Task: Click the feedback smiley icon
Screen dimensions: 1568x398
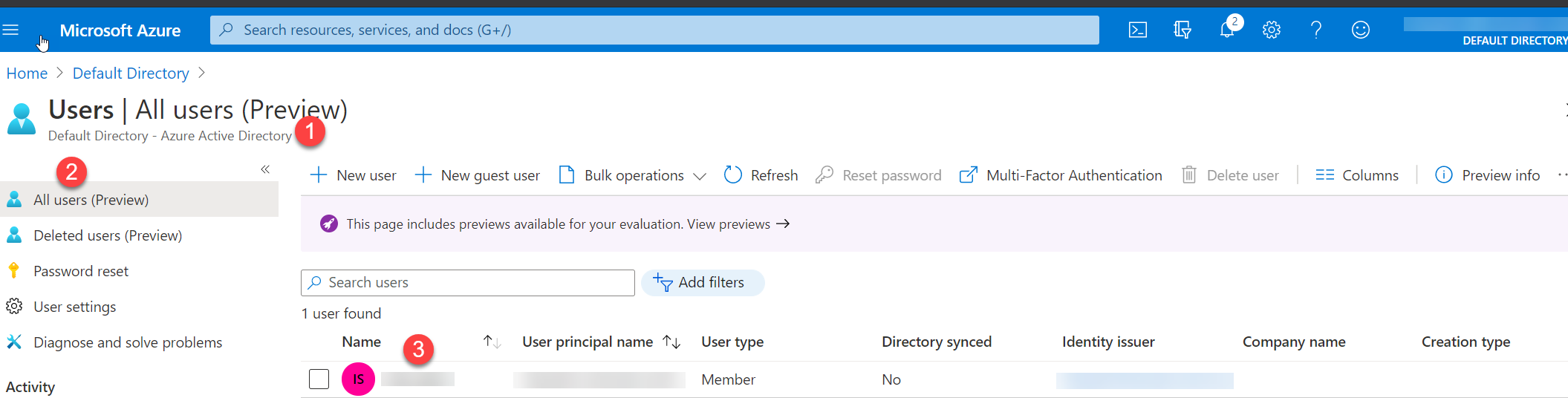Action: pos(1360,30)
